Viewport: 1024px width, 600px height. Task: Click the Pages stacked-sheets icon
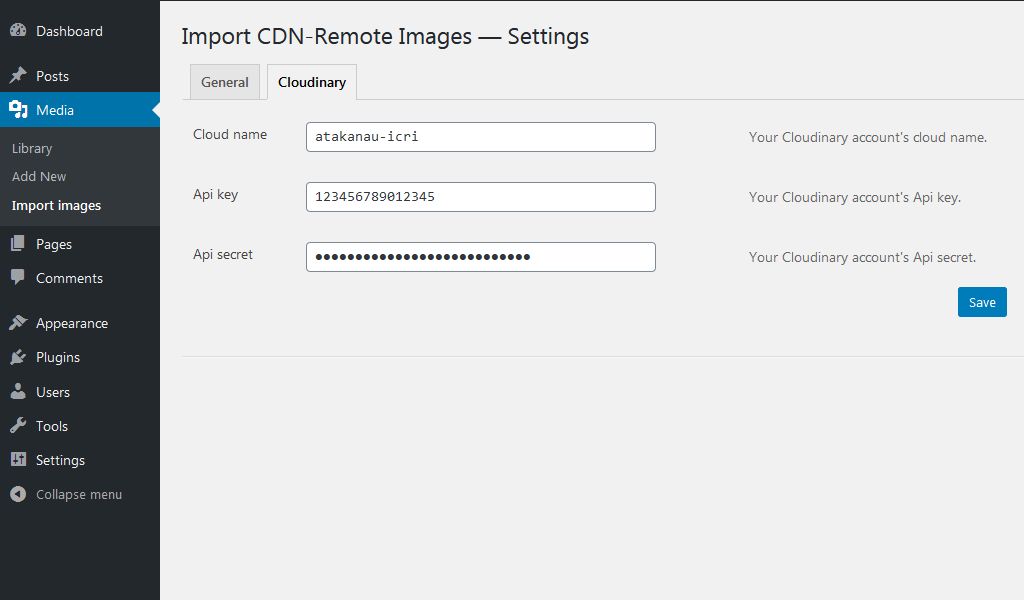tap(18, 244)
